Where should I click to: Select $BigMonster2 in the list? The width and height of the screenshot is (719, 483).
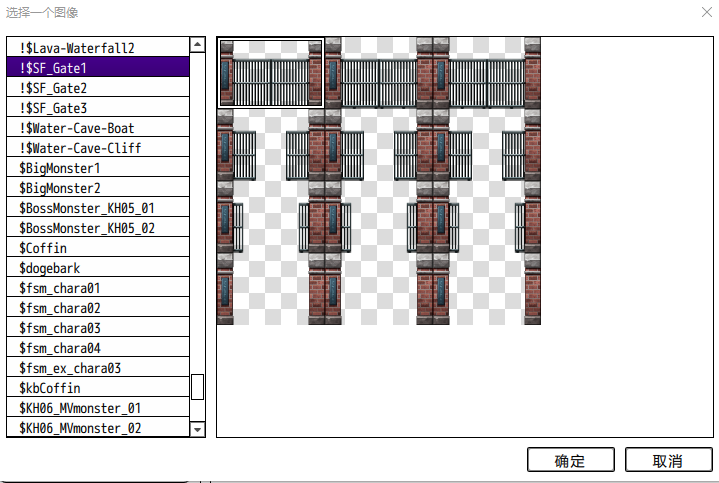(x=98, y=188)
